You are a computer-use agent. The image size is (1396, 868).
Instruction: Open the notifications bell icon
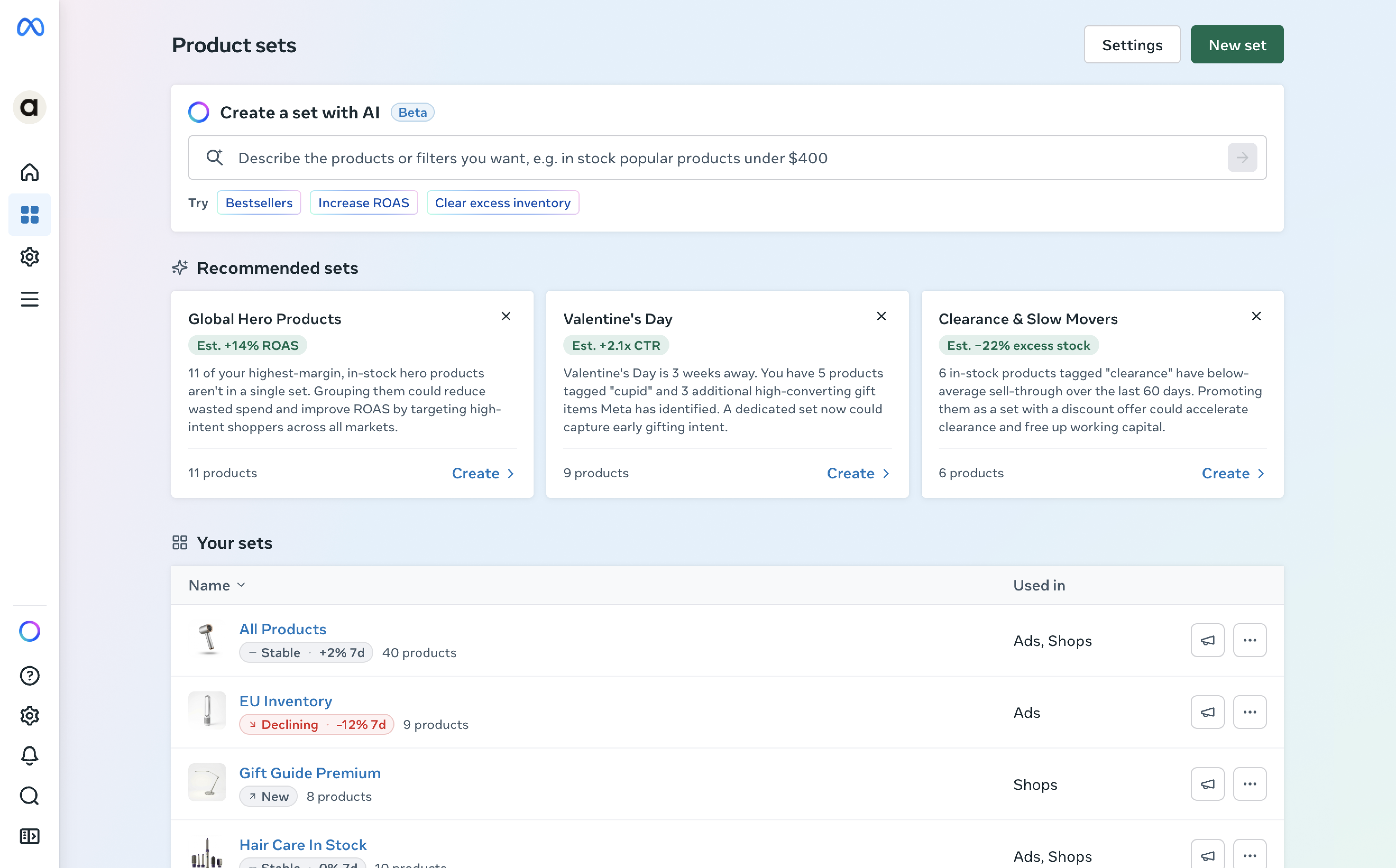click(x=29, y=755)
